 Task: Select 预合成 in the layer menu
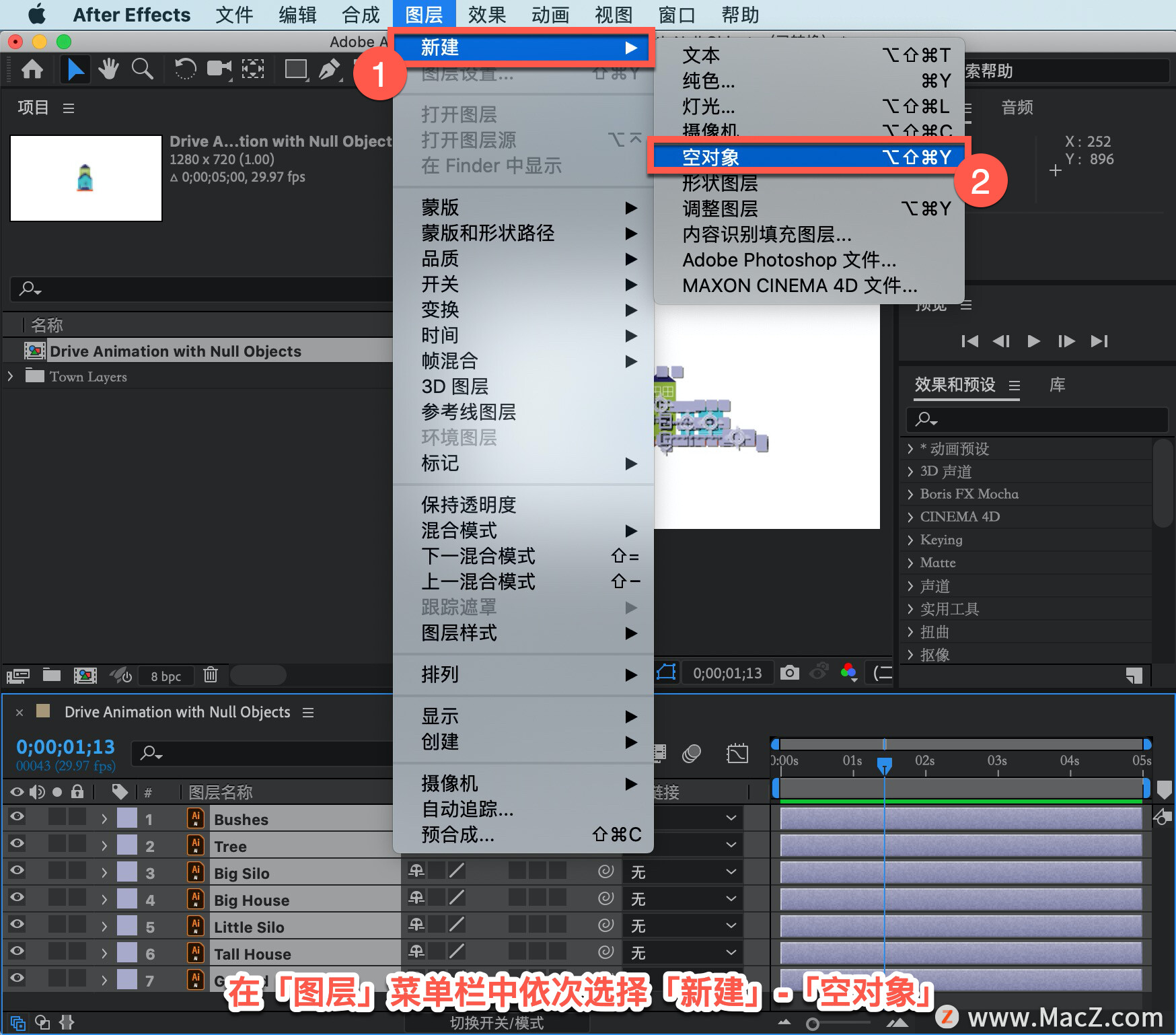[523, 834]
